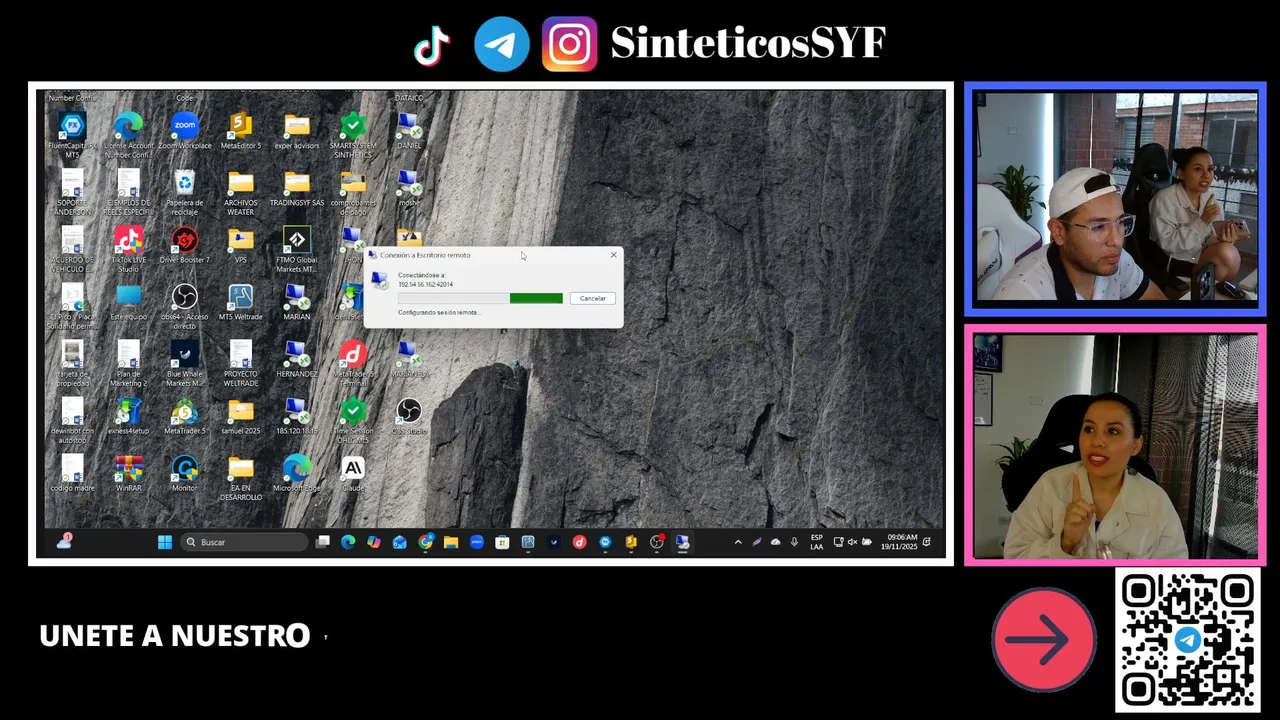Open the OBS Studio desktop shortcut
Screen dimensions: 1280x720
point(408,416)
